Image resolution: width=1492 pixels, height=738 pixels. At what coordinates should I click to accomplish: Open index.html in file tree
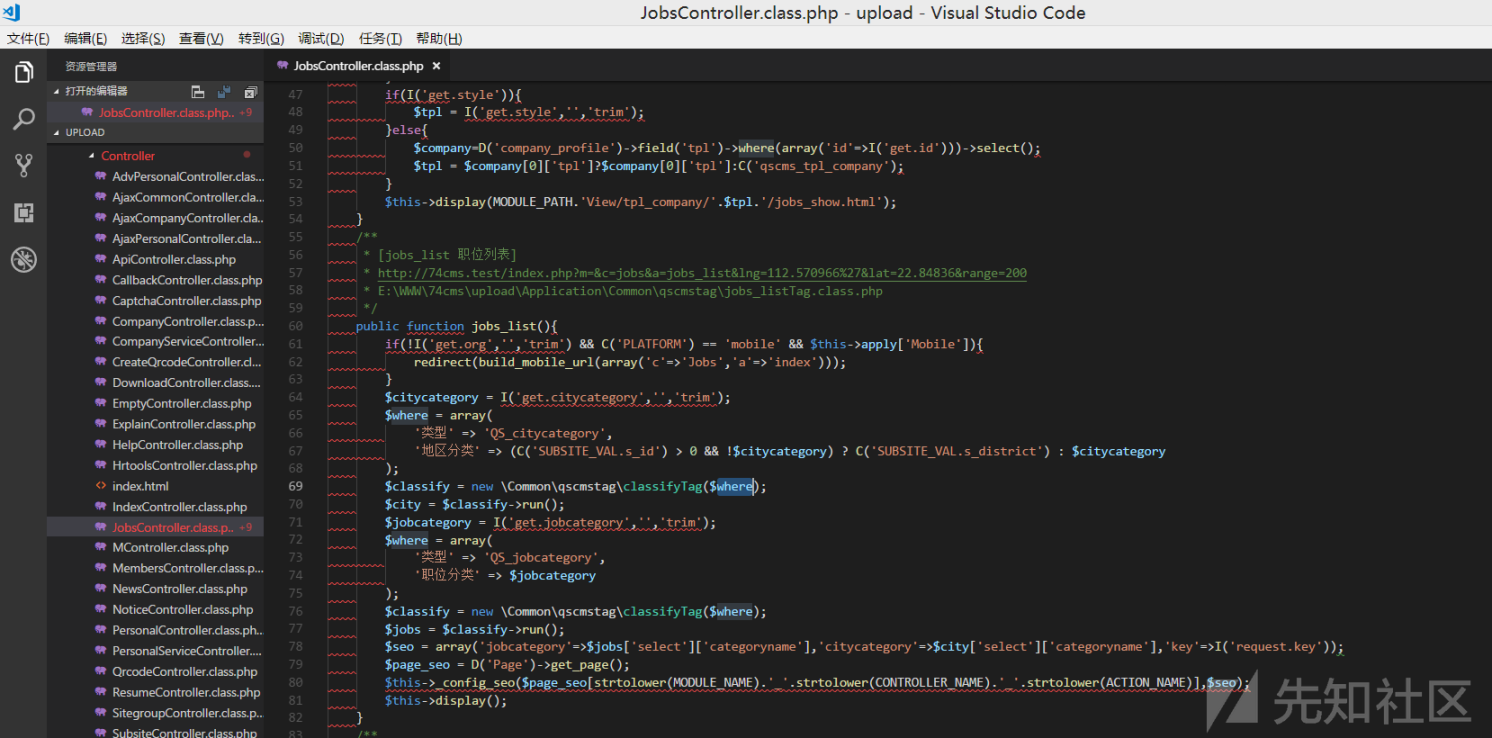click(x=140, y=486)
